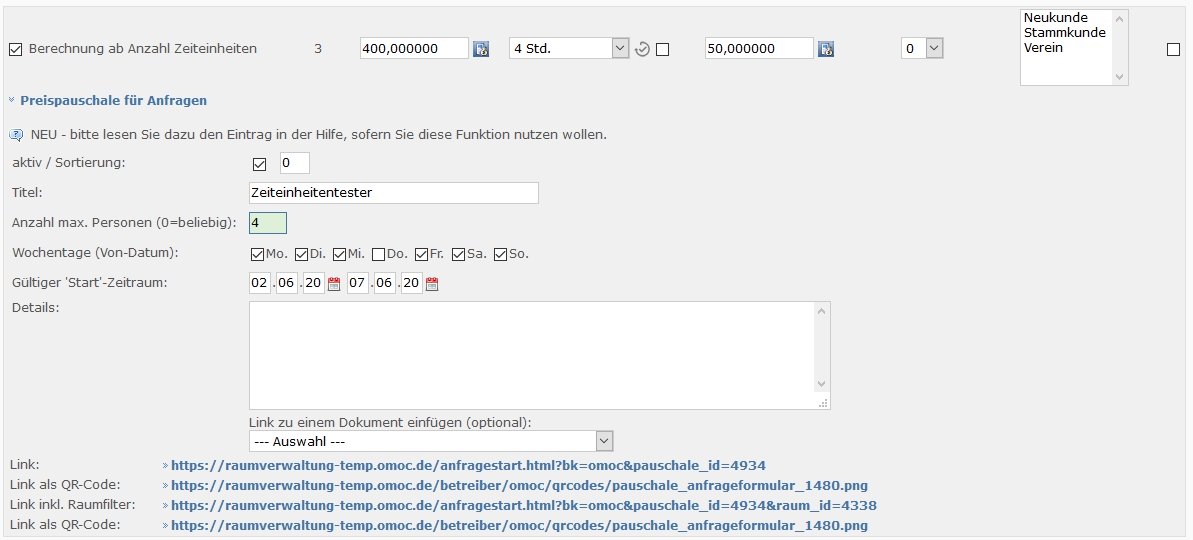Viewport: 1193px width, 540px height.
Task: Tick checkbox right of customer type list
Action: coord(1173,49)
